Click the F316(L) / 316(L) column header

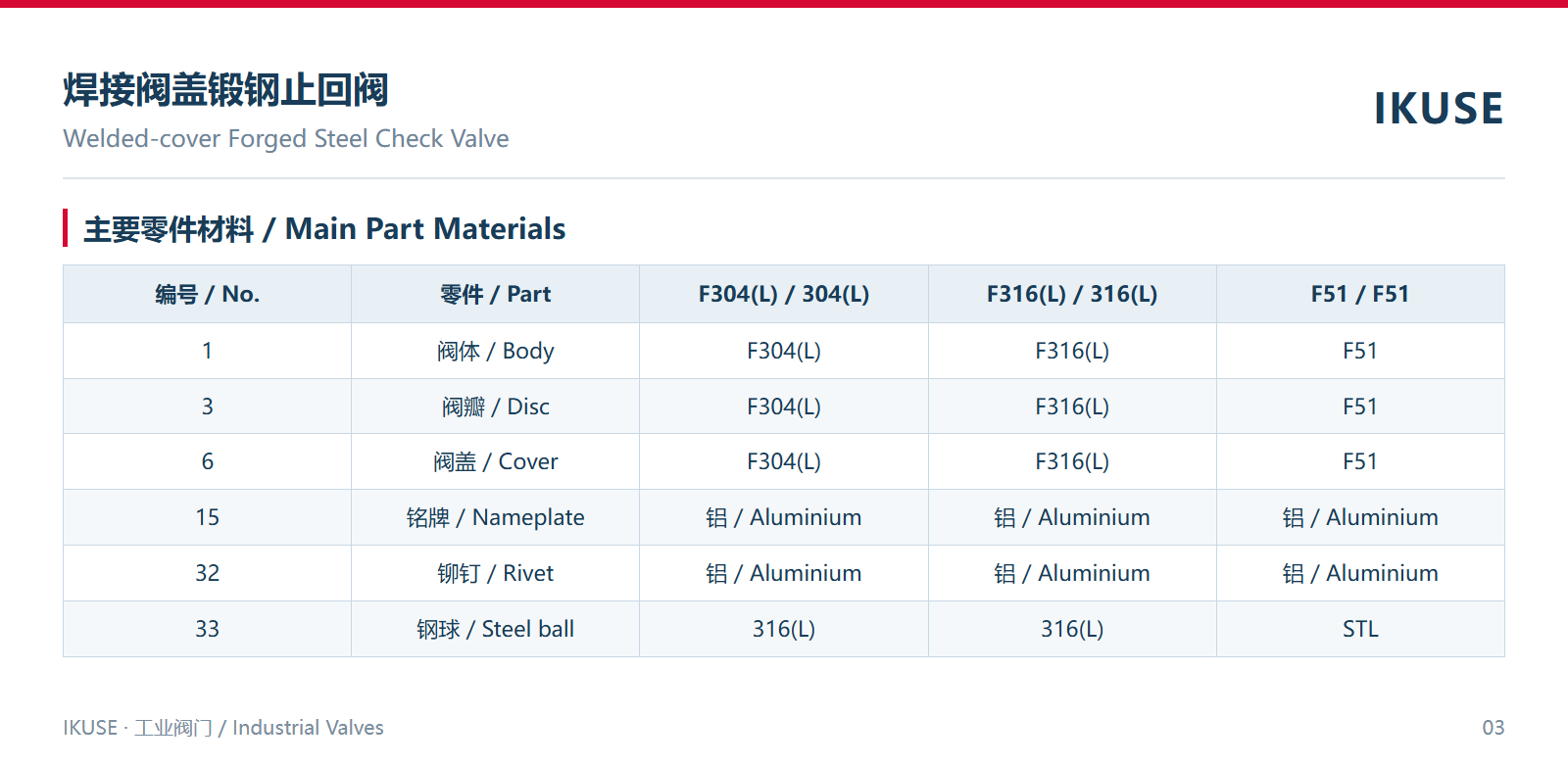click(1072, 294)
